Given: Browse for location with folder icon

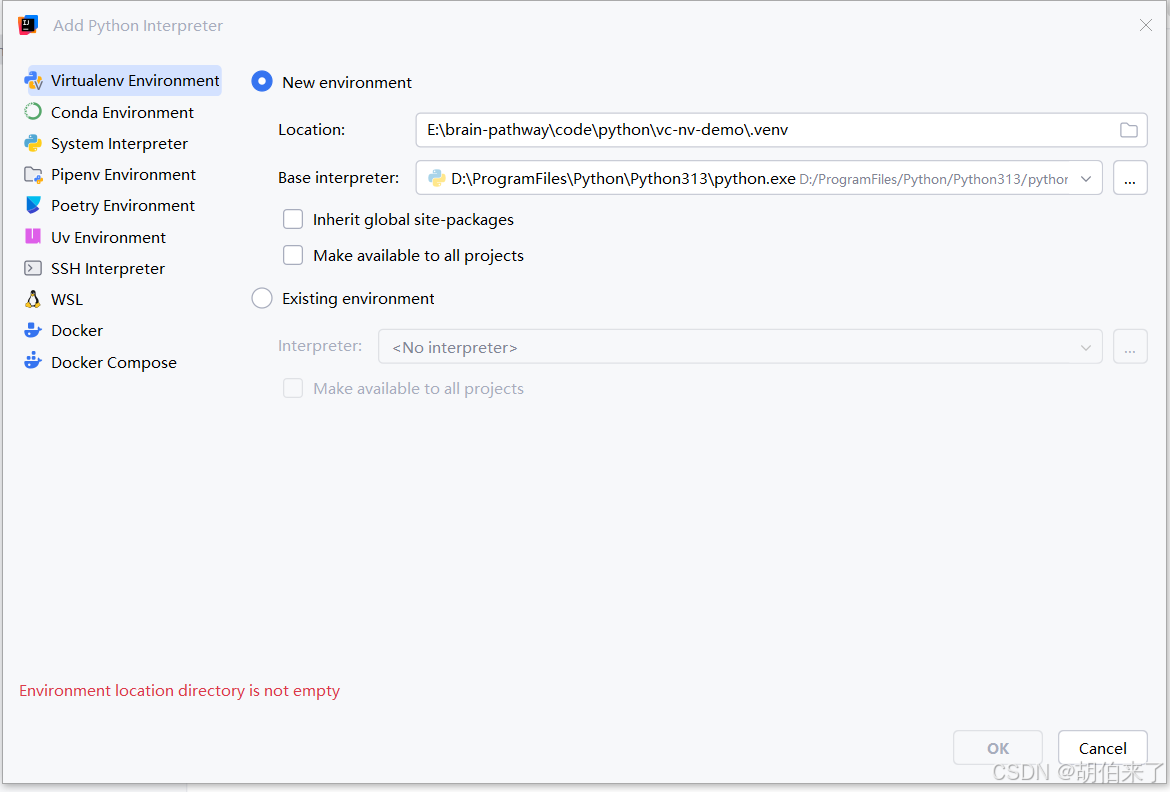Looking at the screenshot, I should point(1128,130).
